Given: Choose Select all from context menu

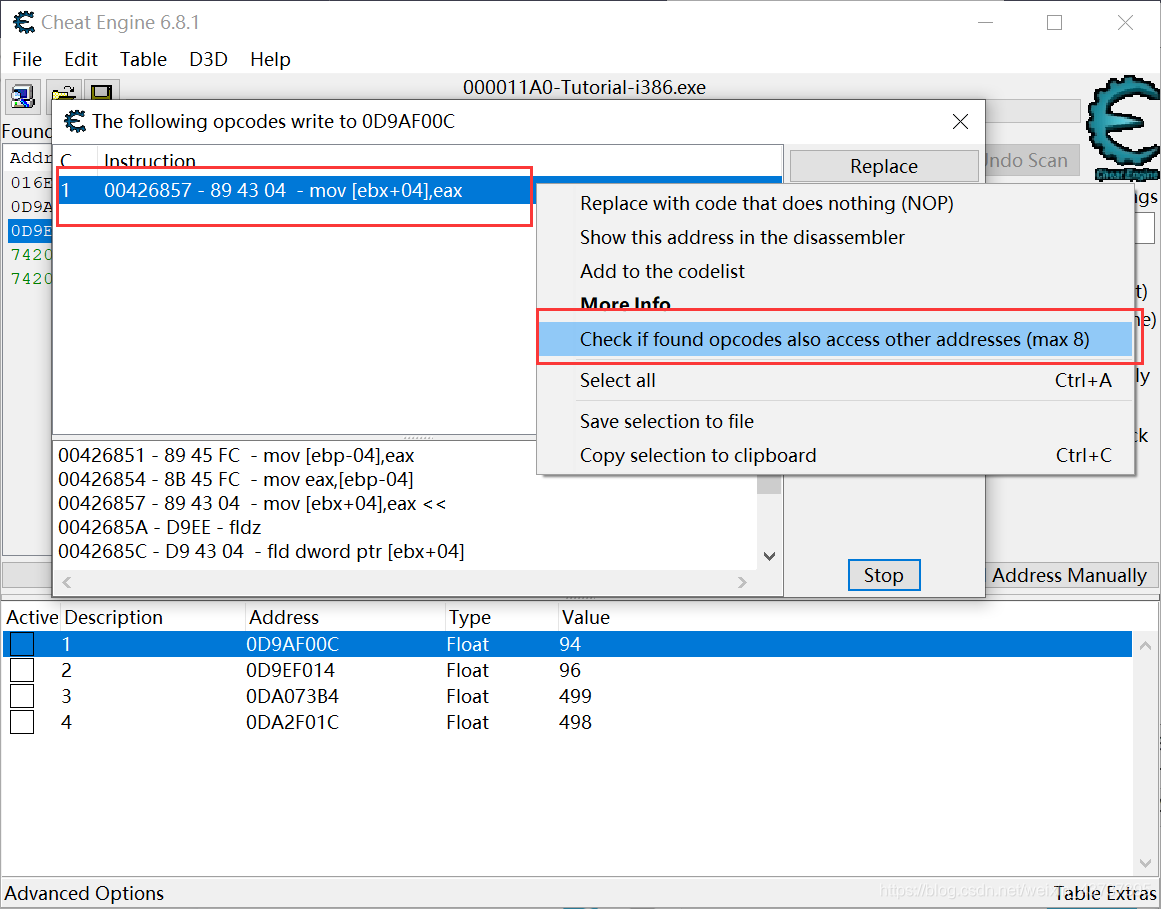Looking at the screenshot, I should [x=835, y=380].
